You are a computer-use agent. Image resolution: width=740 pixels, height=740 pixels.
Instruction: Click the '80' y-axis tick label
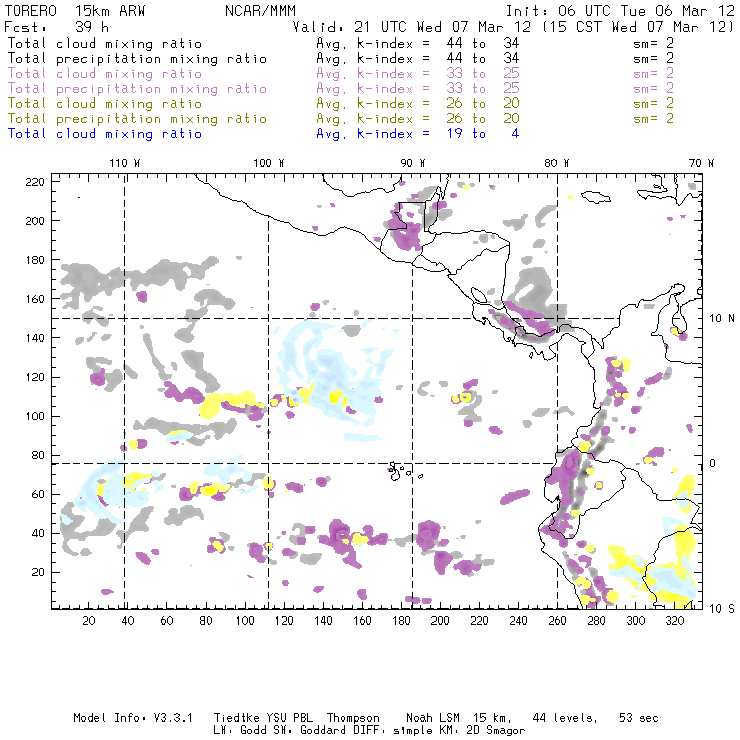(x=38, y=455)
